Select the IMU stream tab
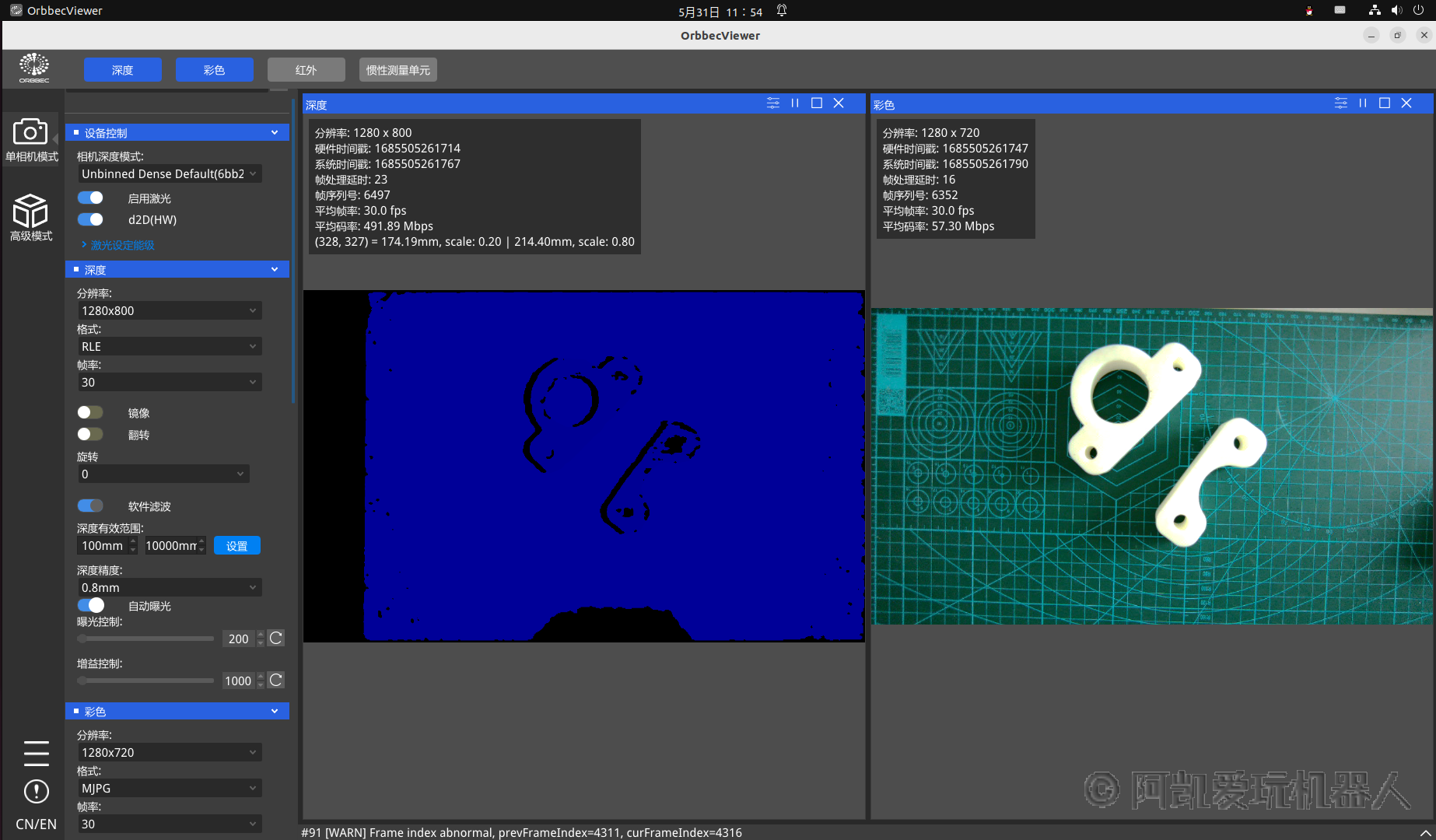This screenshot has height=840, width=1436. 398,70
